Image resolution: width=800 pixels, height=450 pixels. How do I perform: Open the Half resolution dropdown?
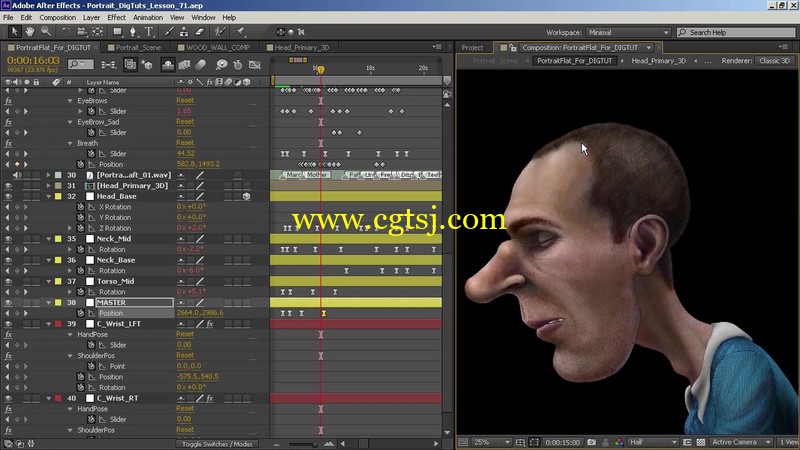coord(653,442)
